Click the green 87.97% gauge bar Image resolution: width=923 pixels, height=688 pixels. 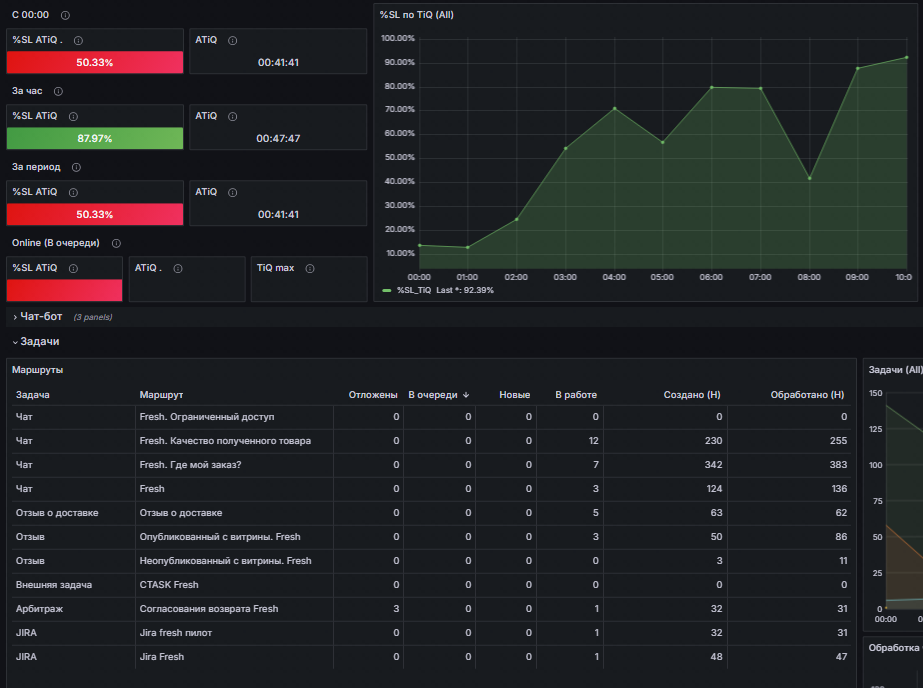(x=95, y=138)
